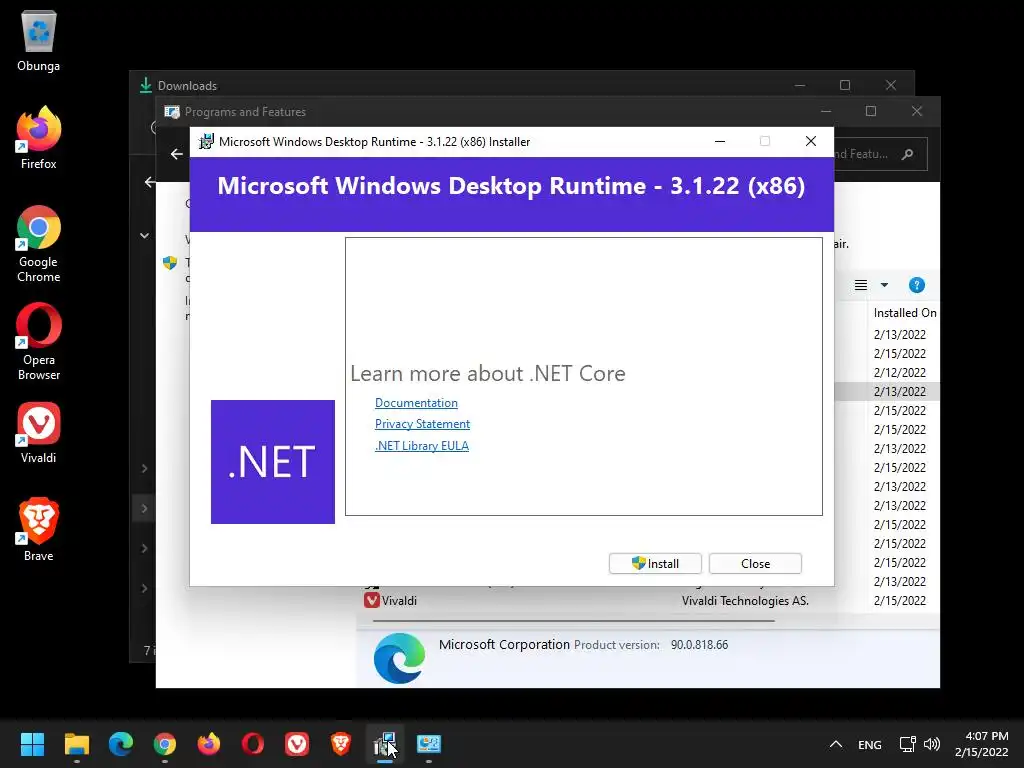Switch to Chrome in the taskbar
The width and height of the screenshot is (1024, 768).
point(165,744)
